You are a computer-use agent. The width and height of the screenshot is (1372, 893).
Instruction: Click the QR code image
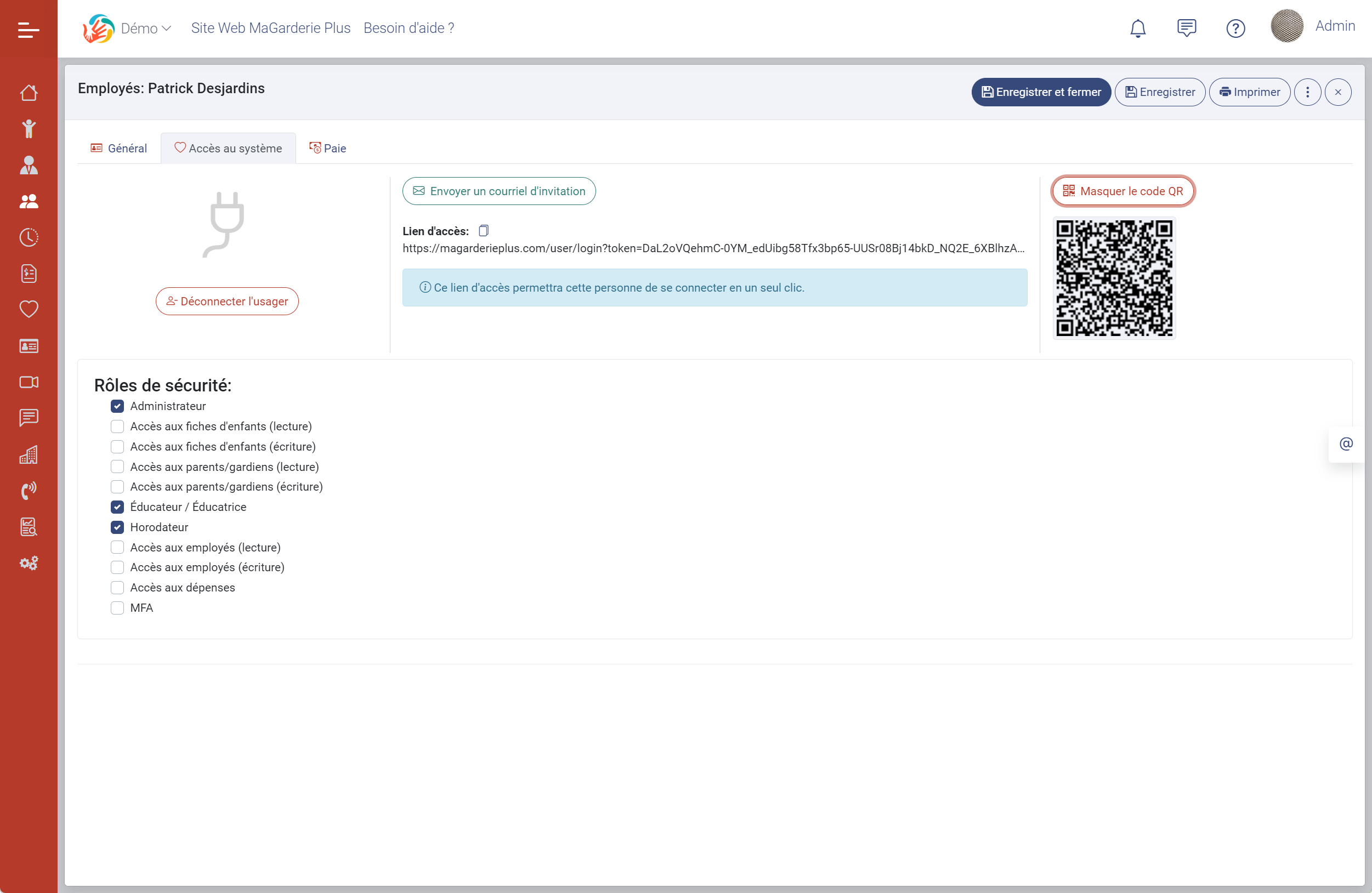(1114, 278)
